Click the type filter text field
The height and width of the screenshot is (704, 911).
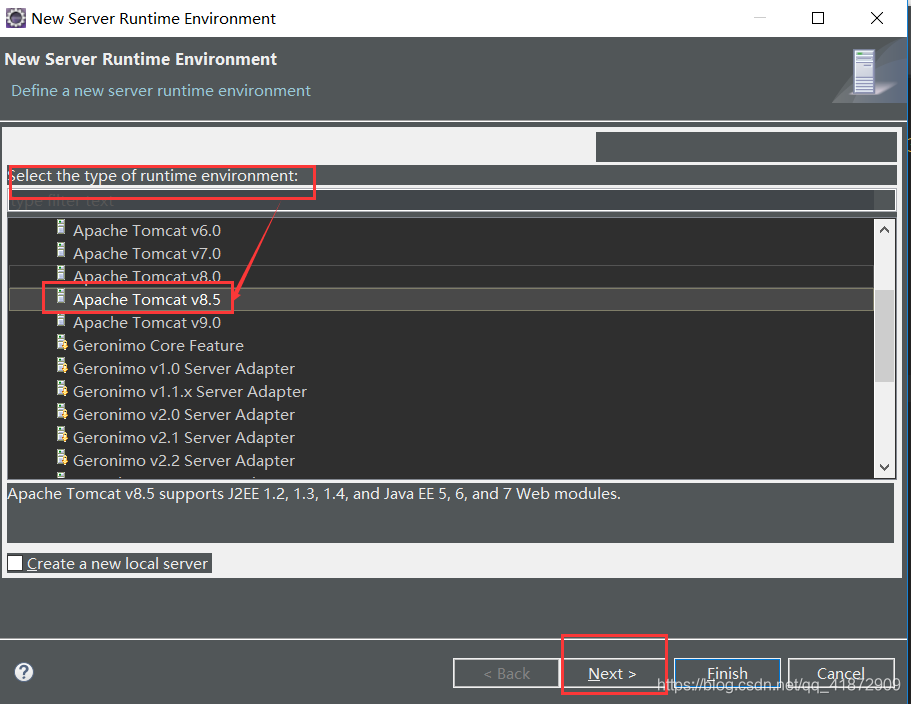tap(451, 201)
